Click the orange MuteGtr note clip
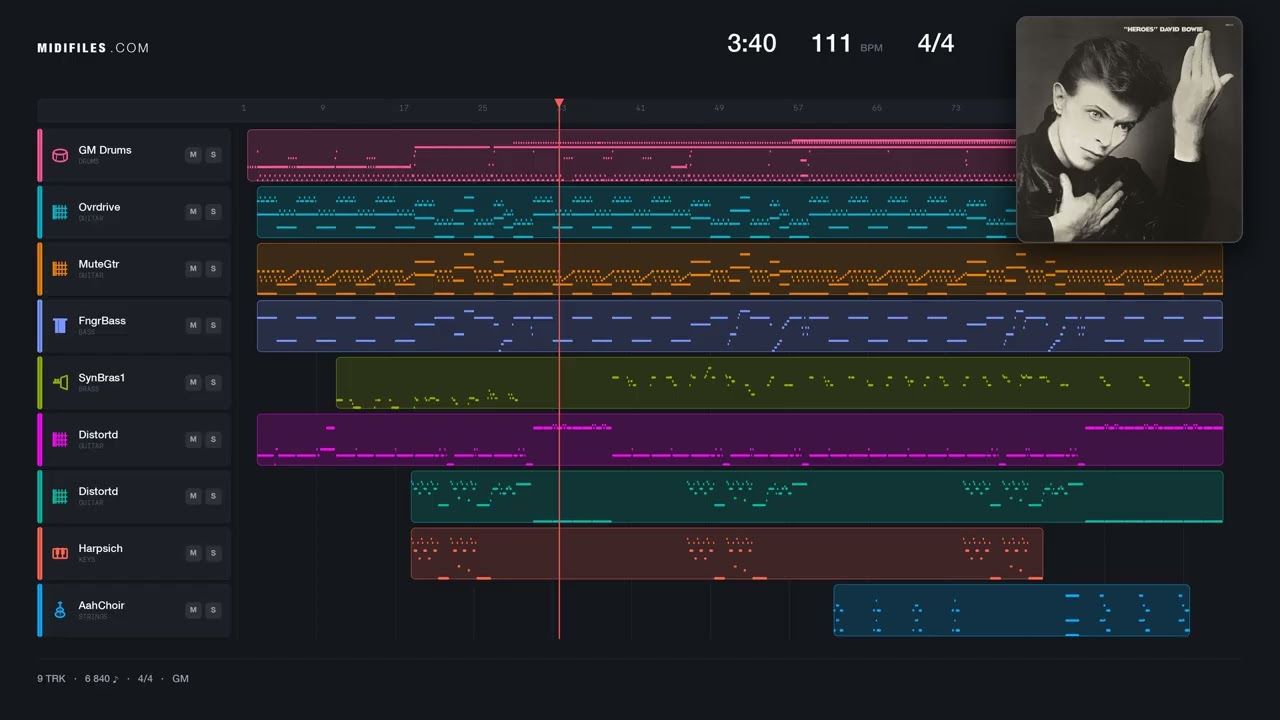This screenshot has width=1280, height=720. coord(739,269)
